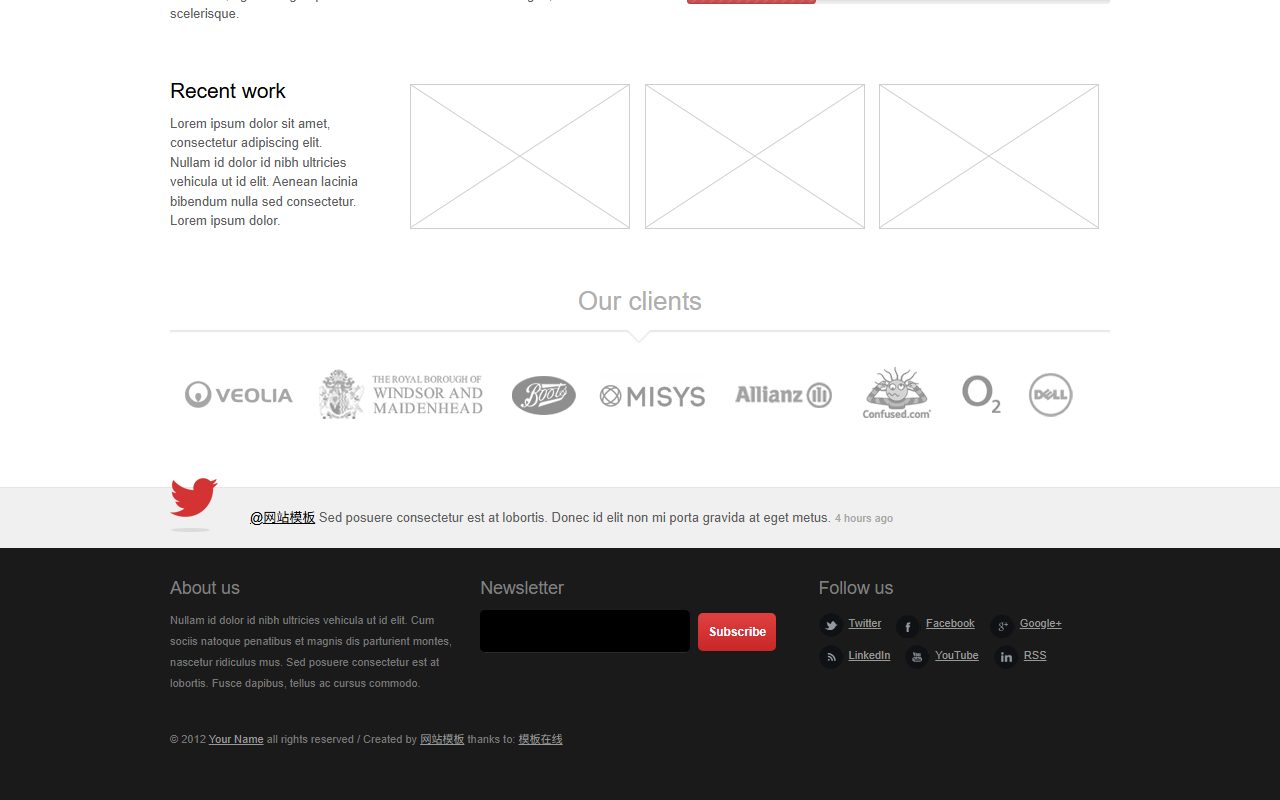Open the YouTube text link

(957, 655)
